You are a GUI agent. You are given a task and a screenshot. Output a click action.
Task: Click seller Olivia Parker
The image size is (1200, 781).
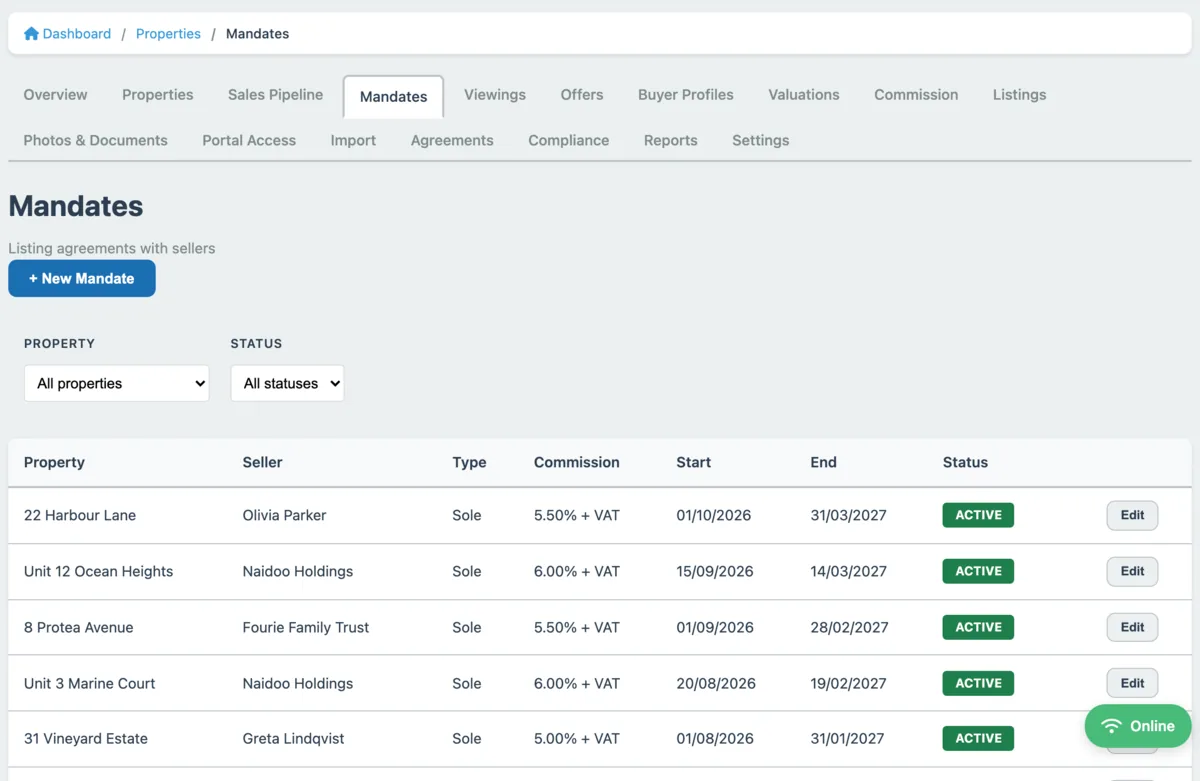(x=285, y=516)
